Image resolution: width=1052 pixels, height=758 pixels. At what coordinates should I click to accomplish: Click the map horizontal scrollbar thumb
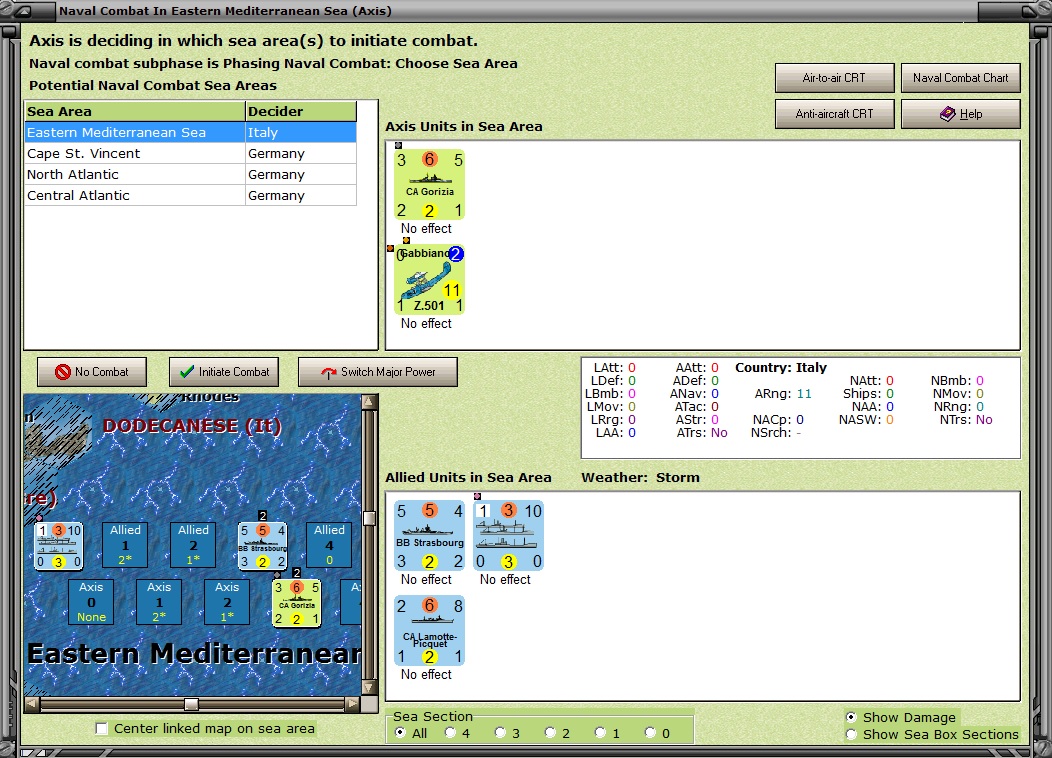coord(191,704)
